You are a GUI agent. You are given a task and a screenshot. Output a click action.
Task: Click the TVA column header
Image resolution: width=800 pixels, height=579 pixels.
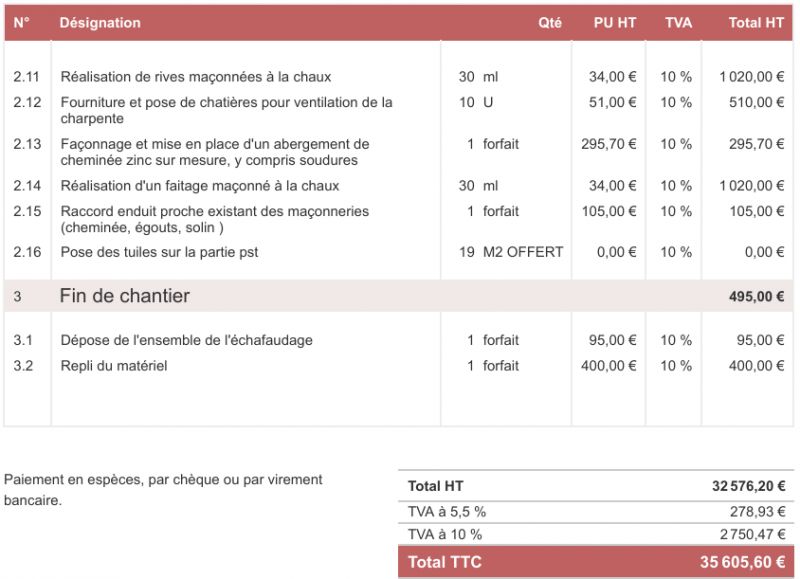click(x=678, y=22)
